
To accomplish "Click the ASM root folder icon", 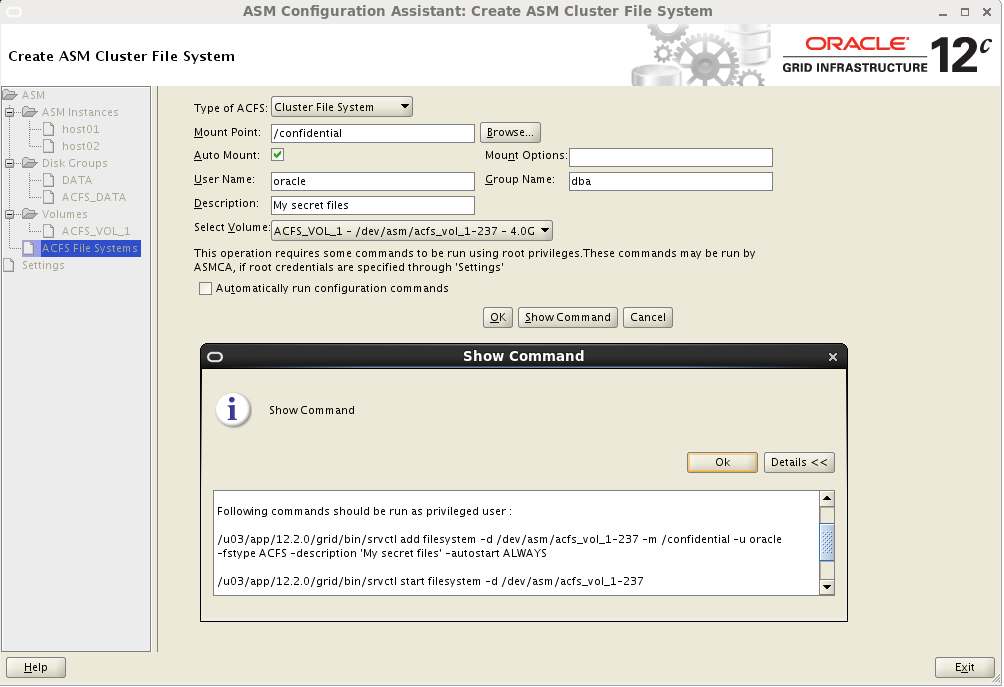I will click(x=10, y=95).
